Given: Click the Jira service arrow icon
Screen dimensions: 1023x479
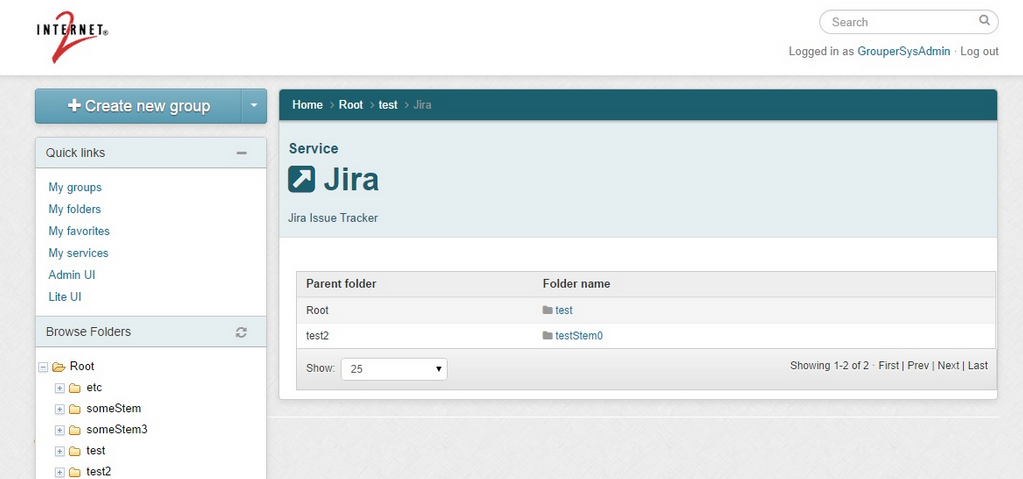Looking at the screenshot, I should coord(301,179).
